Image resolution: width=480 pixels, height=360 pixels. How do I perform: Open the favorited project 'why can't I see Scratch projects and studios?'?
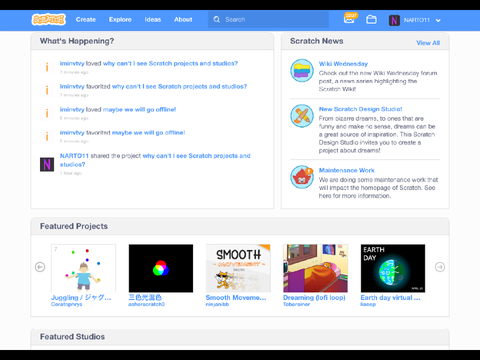(x=179, y=86)
